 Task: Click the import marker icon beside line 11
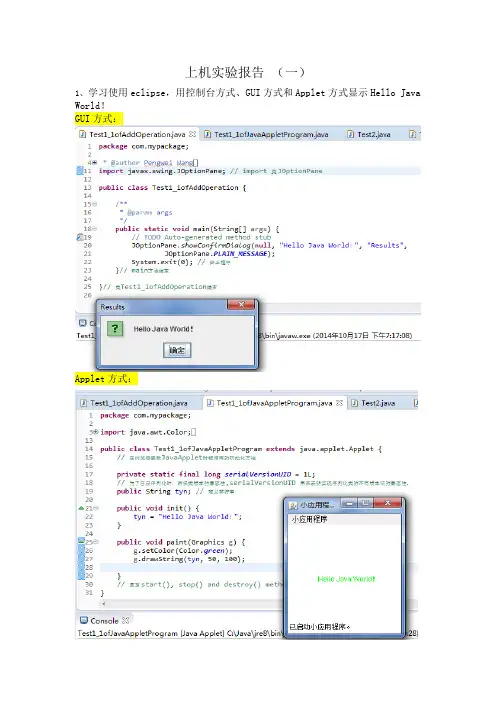pos(80,171)
